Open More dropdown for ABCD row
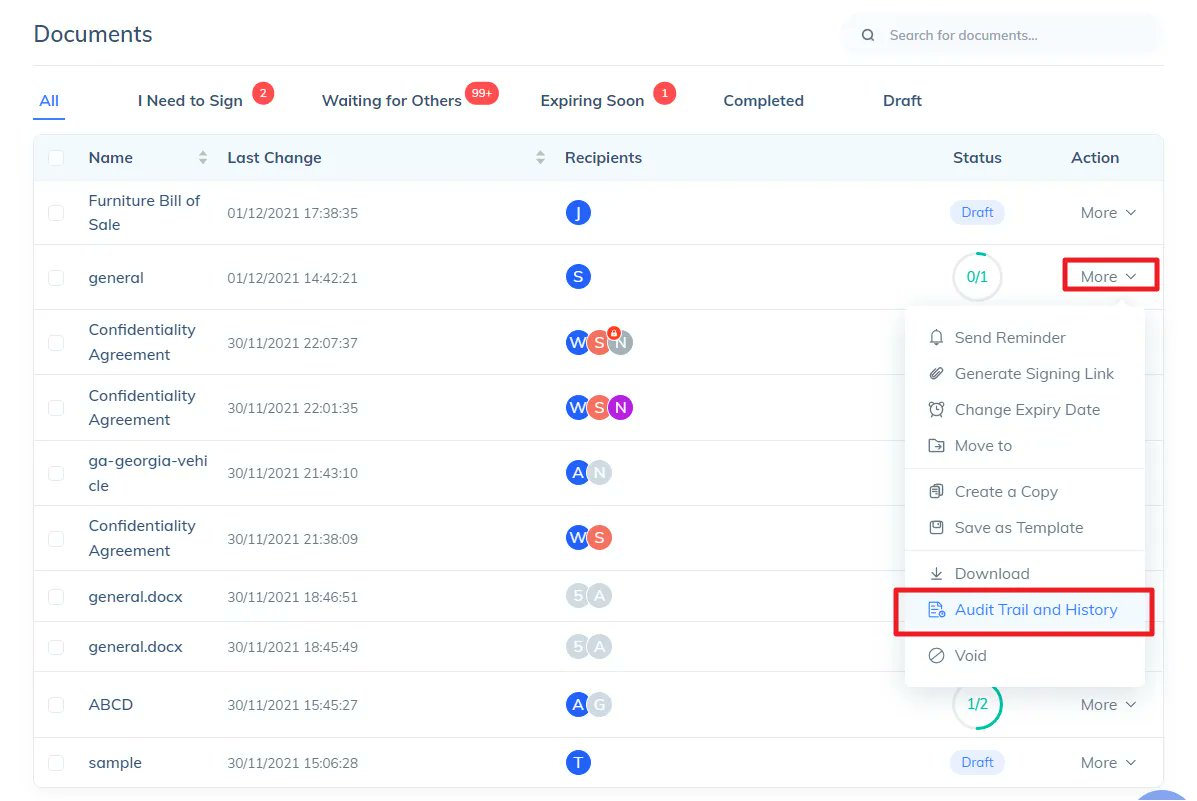Image resolution: width=1197 pixels, height=801 pixels. point(1108,705)
